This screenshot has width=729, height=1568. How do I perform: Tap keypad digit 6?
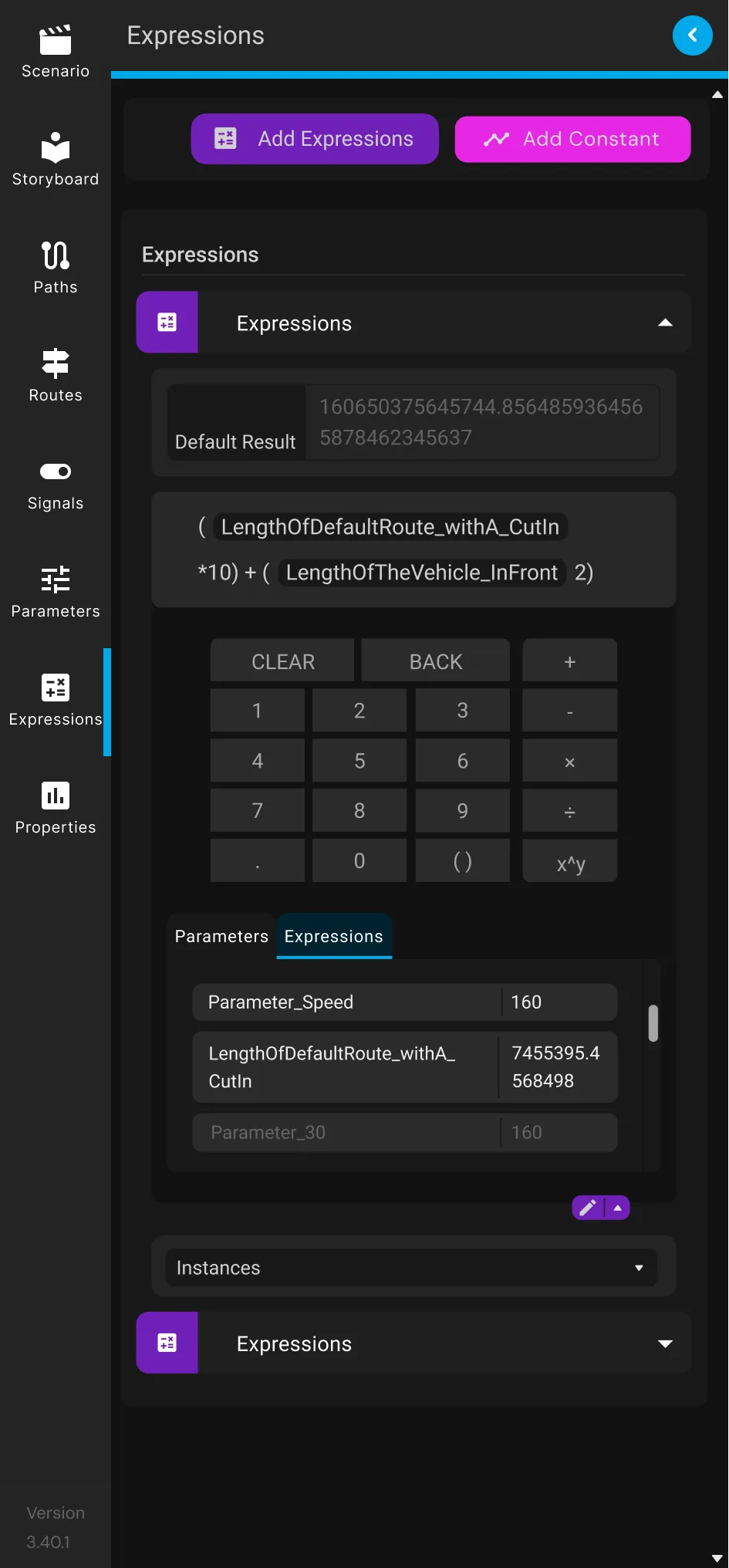pos(462,762)
